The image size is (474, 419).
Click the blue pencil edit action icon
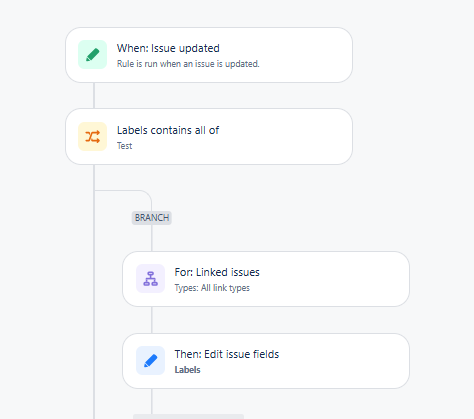click(150, 360)
